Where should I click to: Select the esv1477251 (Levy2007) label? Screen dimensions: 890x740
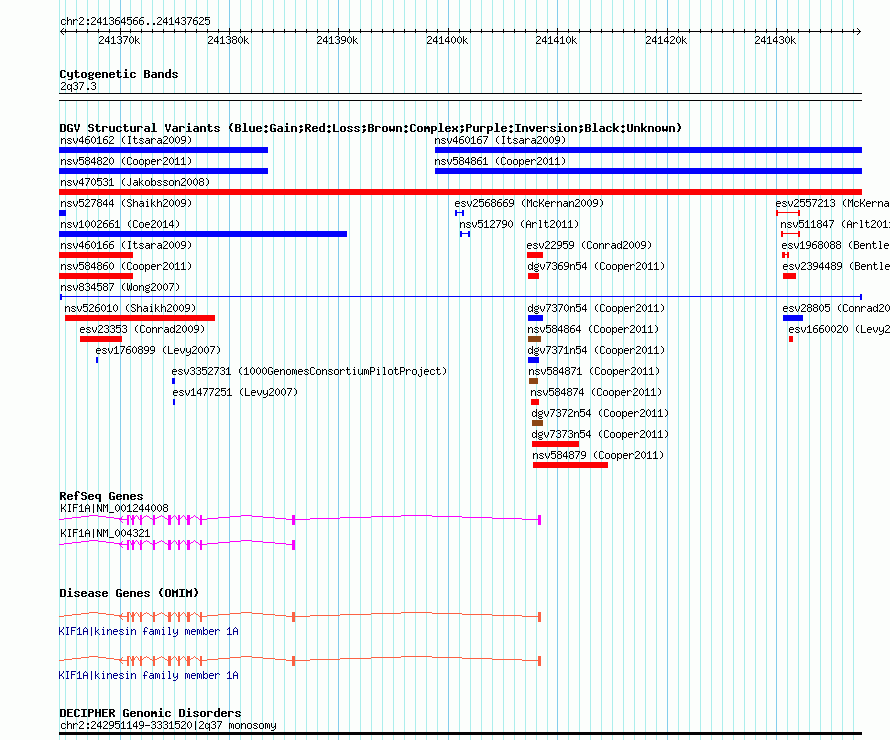click(235, 392)
